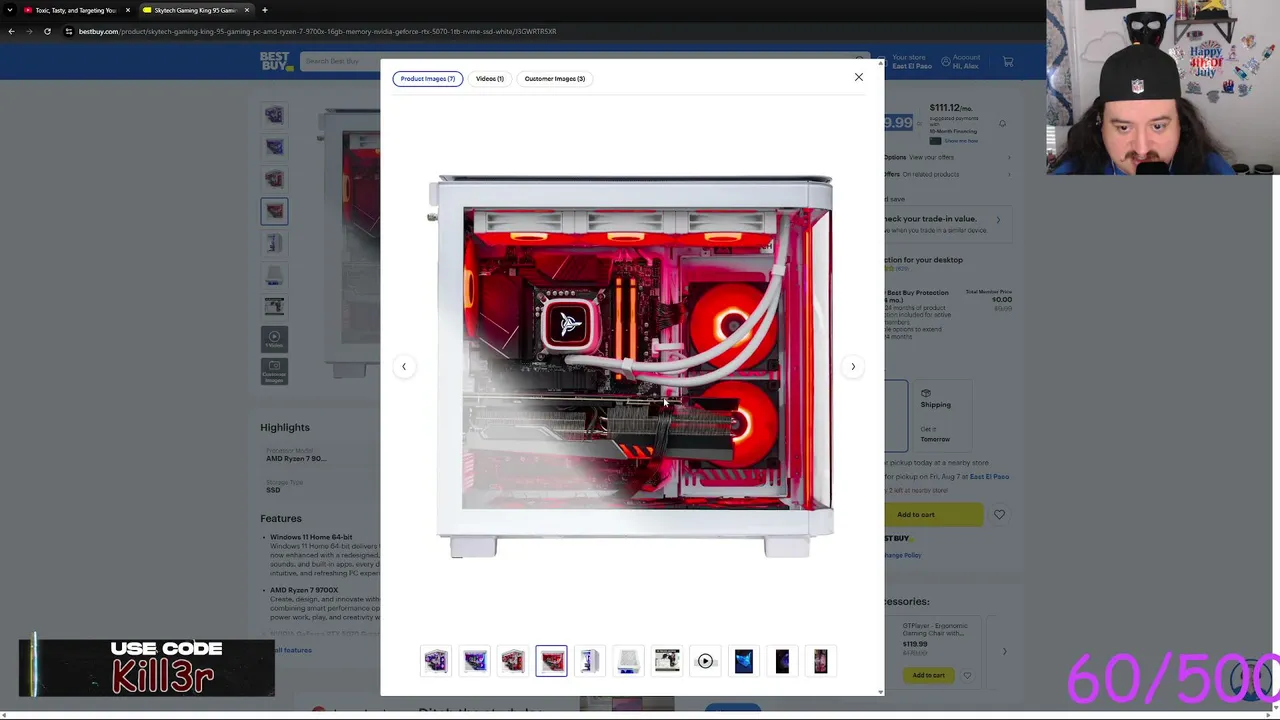Viewport: 1280px width, 720px height.
Task: Expand the Offers on related products row
Action: [x=948, y=174]
